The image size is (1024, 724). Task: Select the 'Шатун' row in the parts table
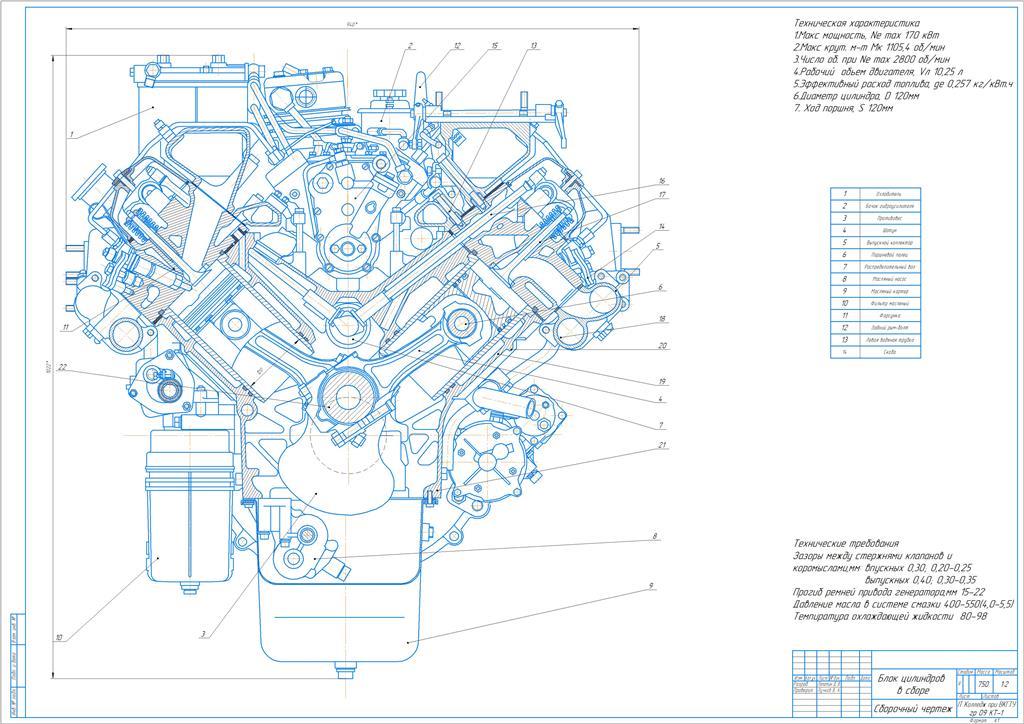click(875, 230)
